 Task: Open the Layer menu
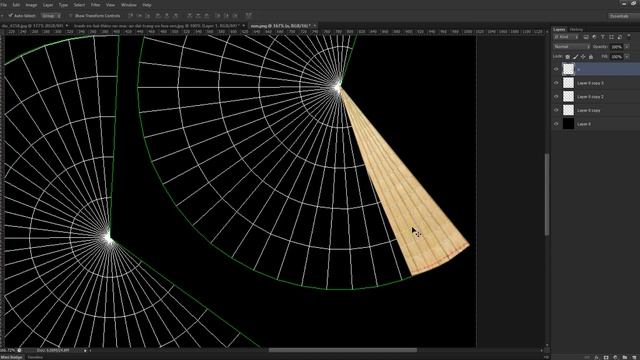48,5
